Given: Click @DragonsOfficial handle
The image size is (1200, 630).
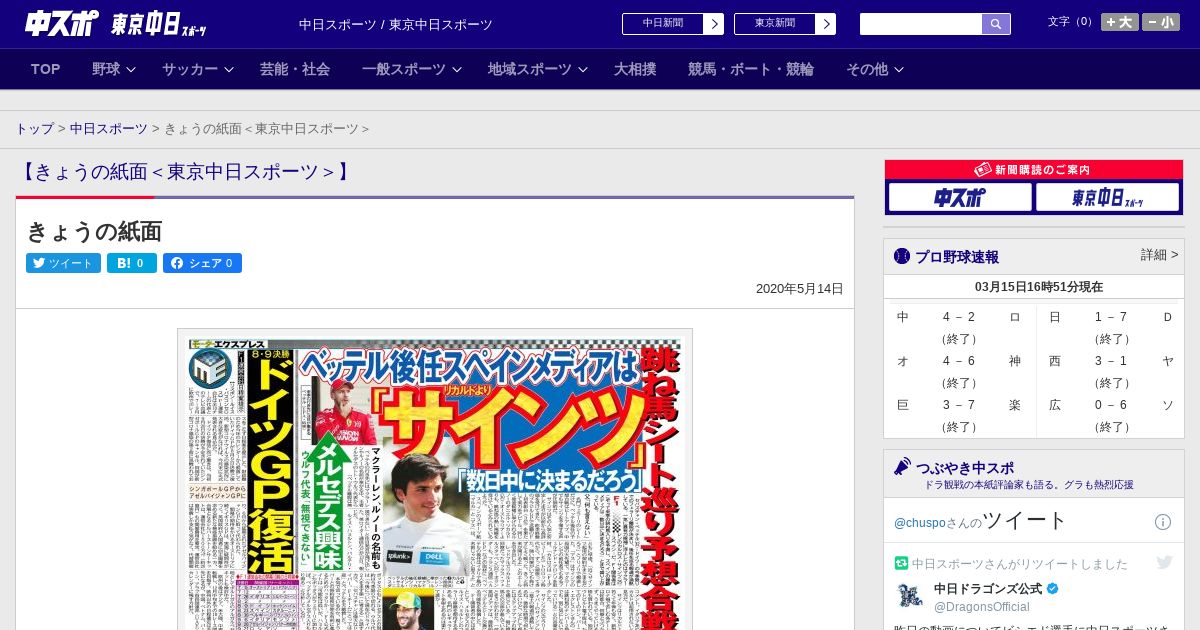Looking at the screenshot, I should pyautogui.click(x=982, y=607).
